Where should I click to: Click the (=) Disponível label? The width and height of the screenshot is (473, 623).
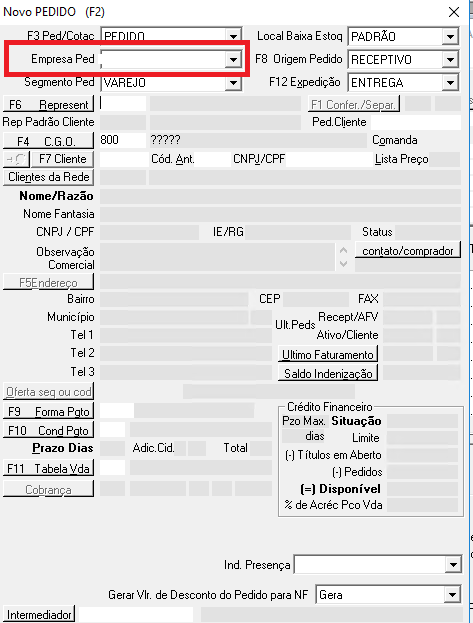tap(340, 489)
